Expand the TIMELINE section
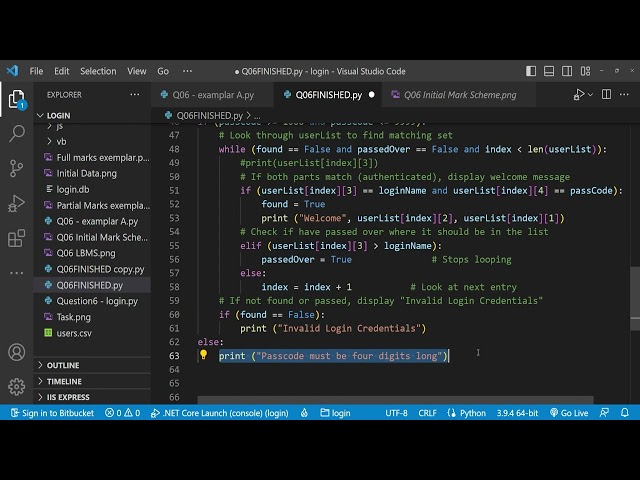This screenshot has height=480, width=640. 64,381
